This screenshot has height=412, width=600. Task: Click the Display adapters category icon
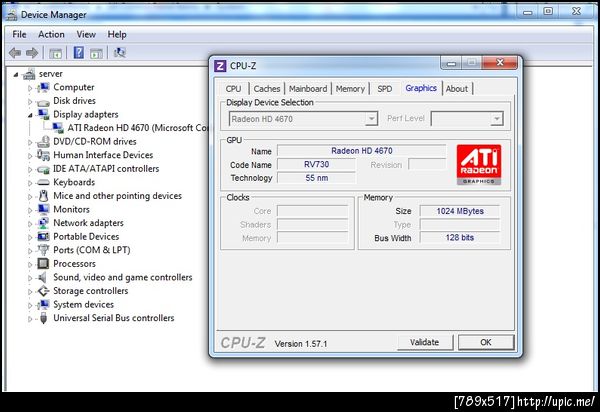(43, 114)
